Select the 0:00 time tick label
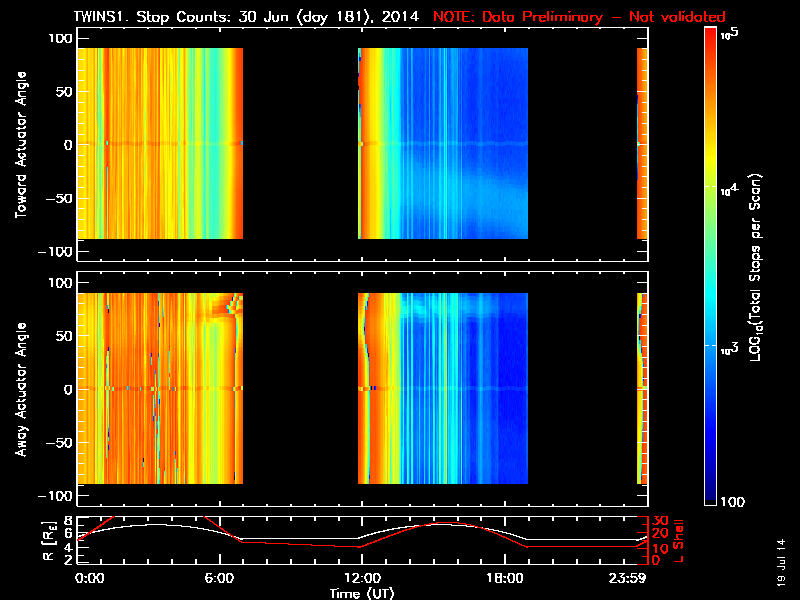The width and height of the screenshot is (800, 600). coord(89,579)
